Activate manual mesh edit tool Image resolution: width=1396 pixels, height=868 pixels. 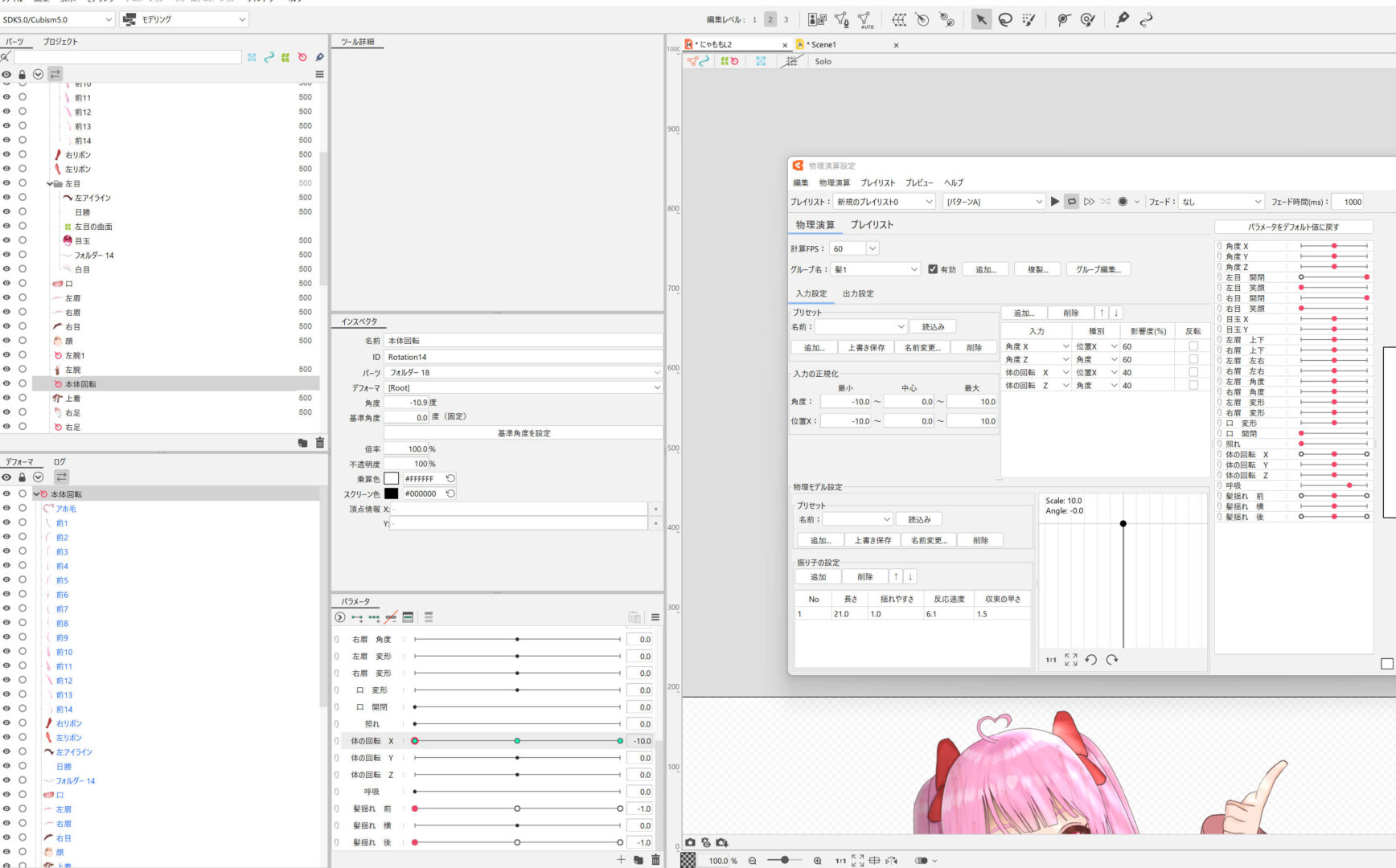tap(841, 19)
